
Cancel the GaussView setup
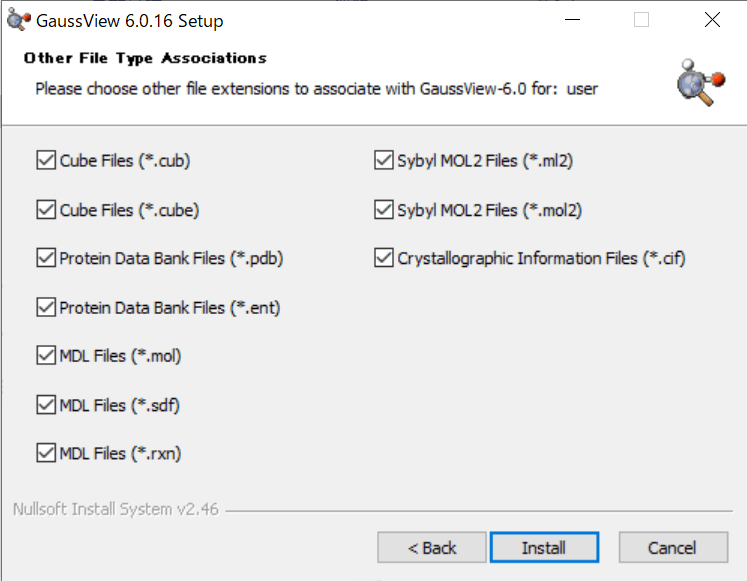[672, 547]
